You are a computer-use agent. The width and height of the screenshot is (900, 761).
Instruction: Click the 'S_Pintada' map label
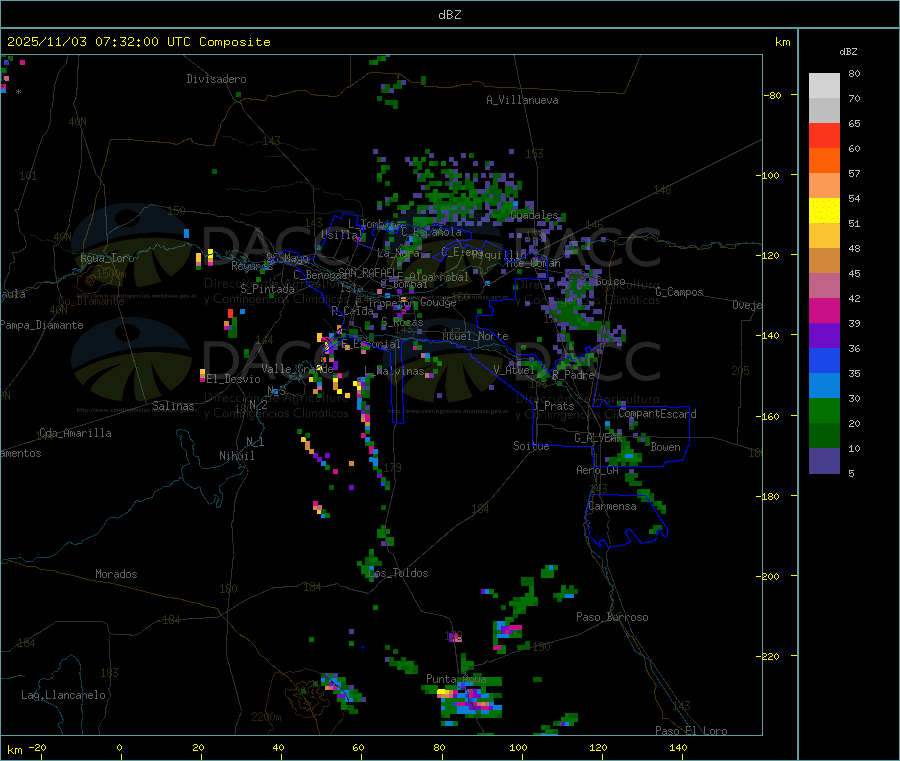pos(267,289)
